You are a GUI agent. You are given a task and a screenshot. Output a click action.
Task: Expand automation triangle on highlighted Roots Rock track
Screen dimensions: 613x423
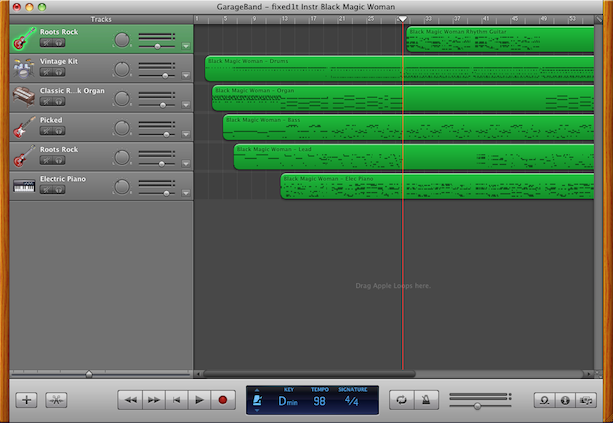[x=186, y=46]
